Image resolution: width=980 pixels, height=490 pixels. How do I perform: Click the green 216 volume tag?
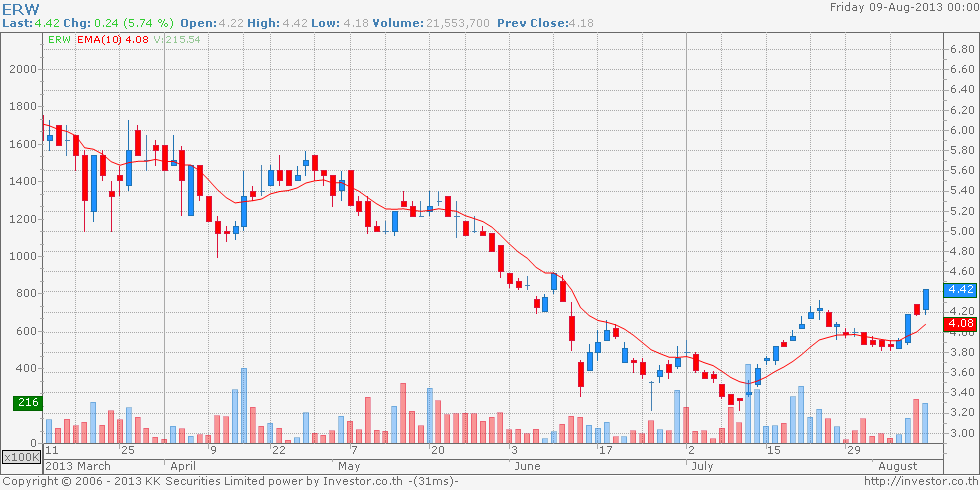coord(27,403)
